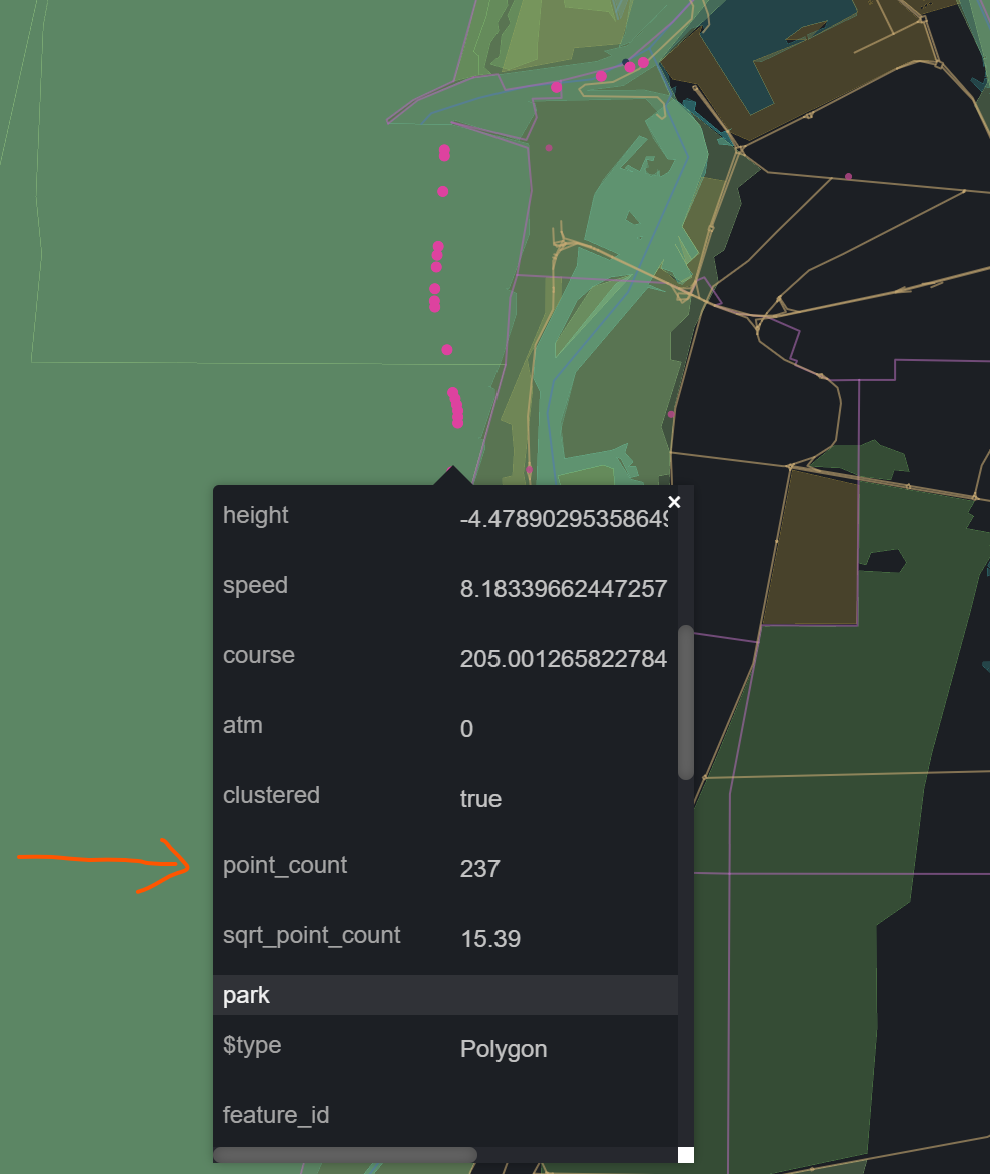Image resolution: width=990 pixels, height=1174 pixels.
Task: Select the 'atm' property label
Action: pyautogui.click(x=243, y=725)
